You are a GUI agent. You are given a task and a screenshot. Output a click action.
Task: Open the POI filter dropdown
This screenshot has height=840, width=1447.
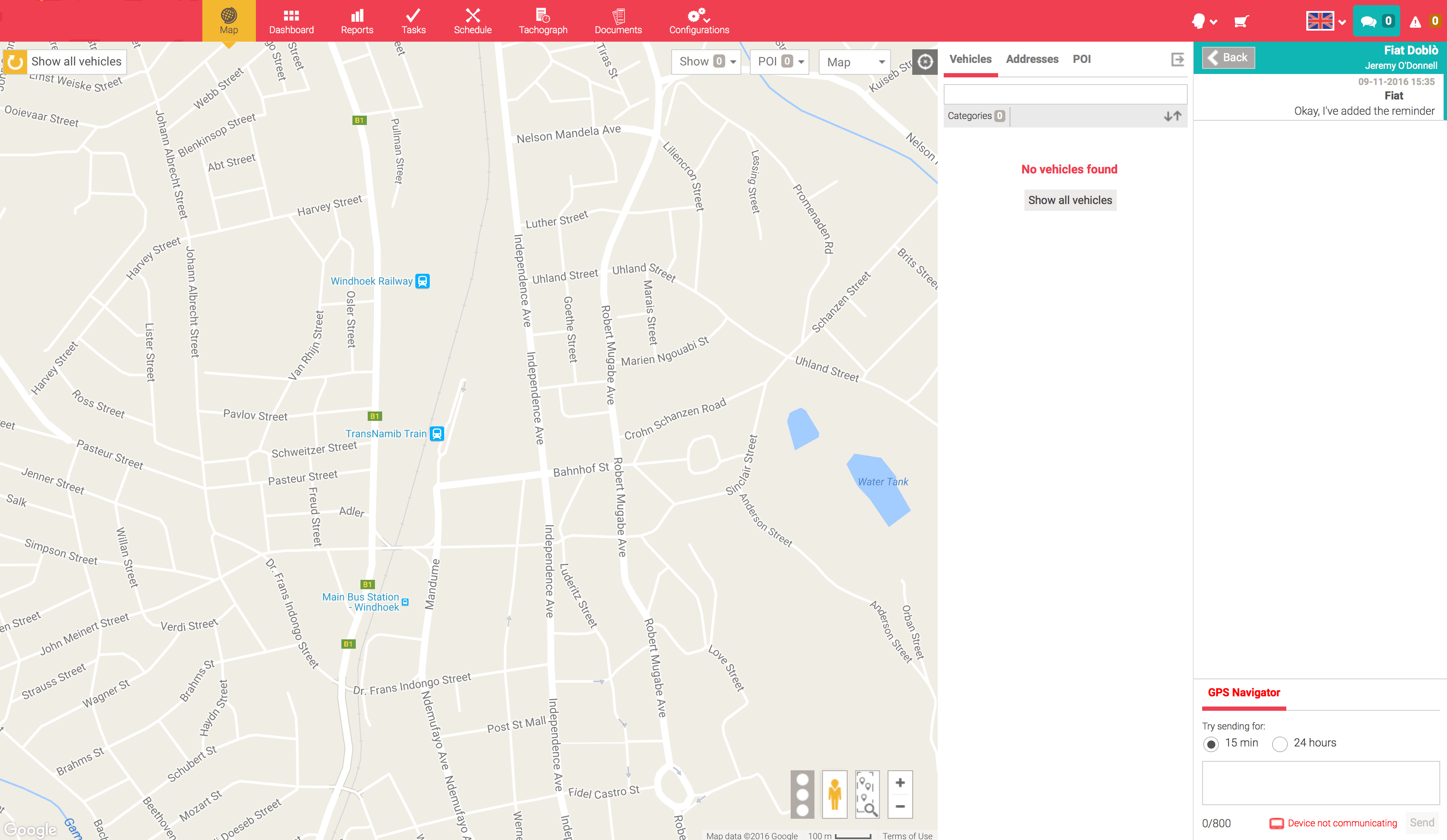780,62
